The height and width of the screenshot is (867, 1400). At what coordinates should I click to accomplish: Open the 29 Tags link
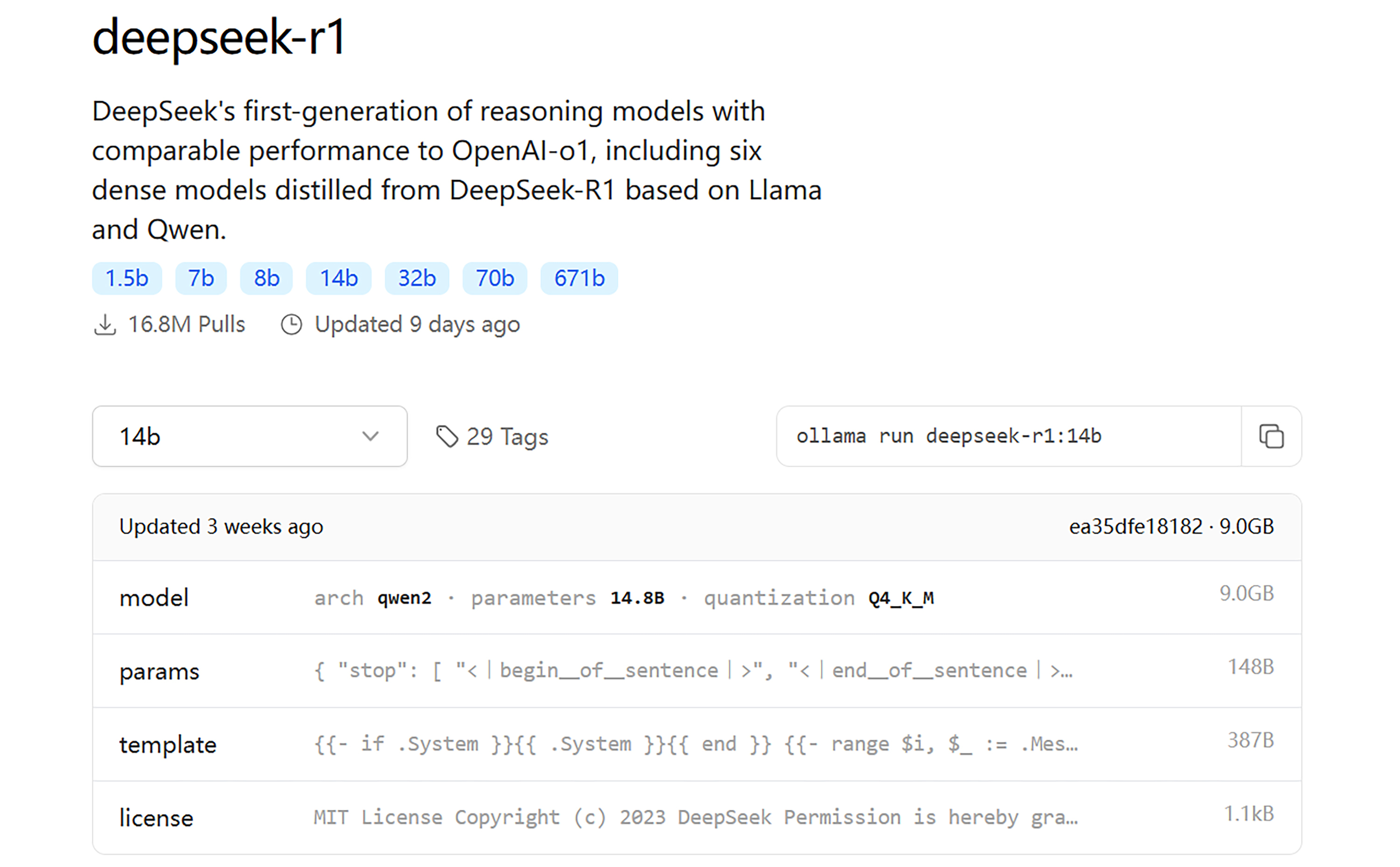[x=492, y=436]
